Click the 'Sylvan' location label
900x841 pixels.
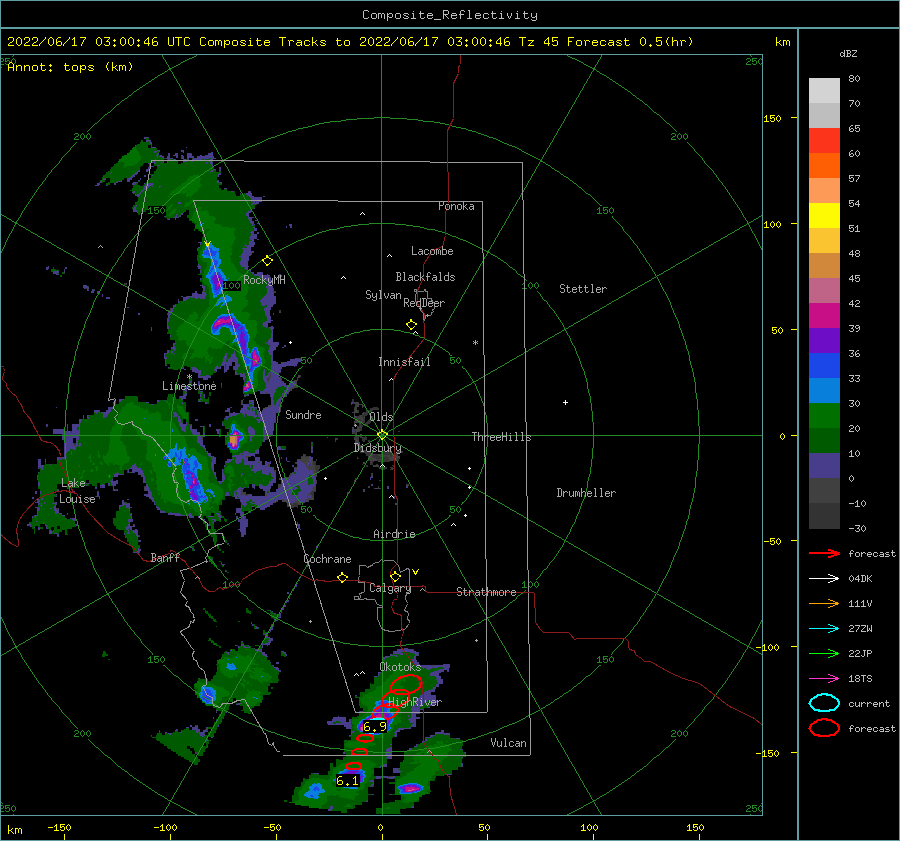[x=383, y=294]
